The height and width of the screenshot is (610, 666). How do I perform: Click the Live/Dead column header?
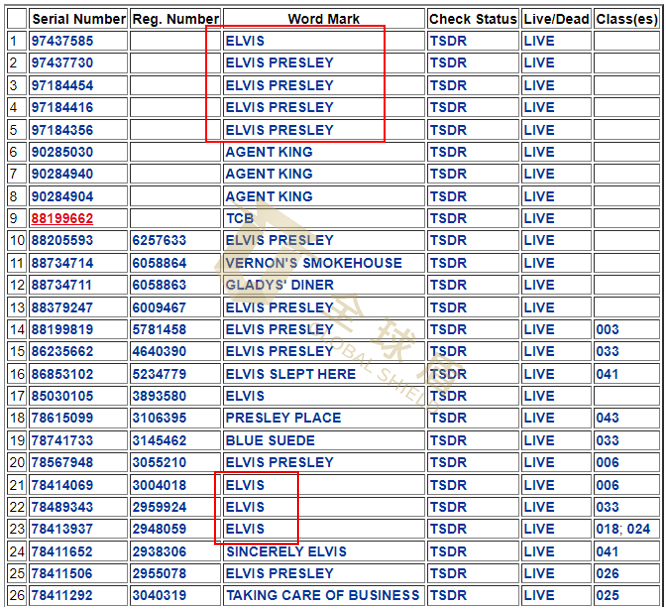pos(556,19)
